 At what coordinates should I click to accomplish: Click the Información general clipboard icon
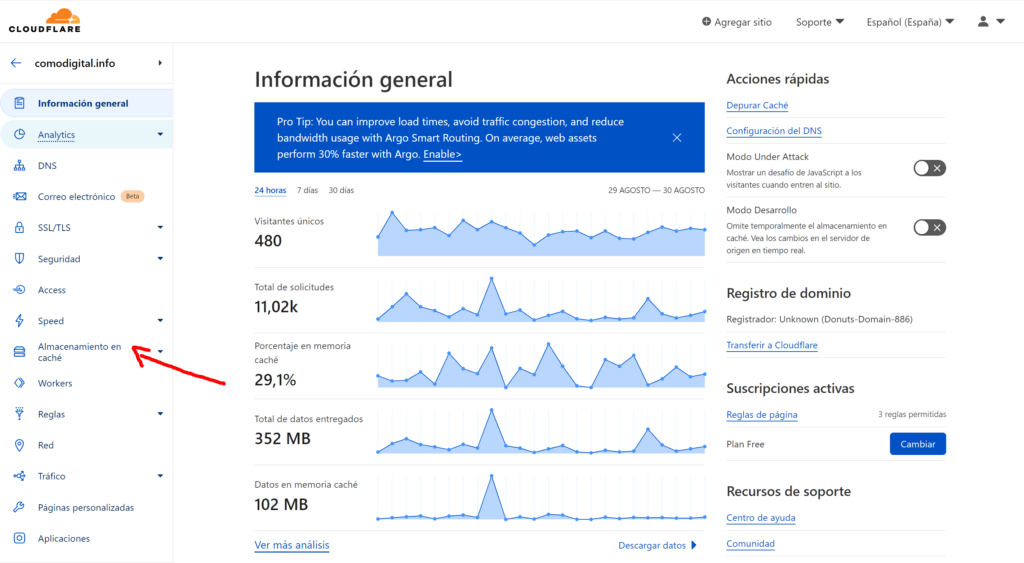[20, 103]
